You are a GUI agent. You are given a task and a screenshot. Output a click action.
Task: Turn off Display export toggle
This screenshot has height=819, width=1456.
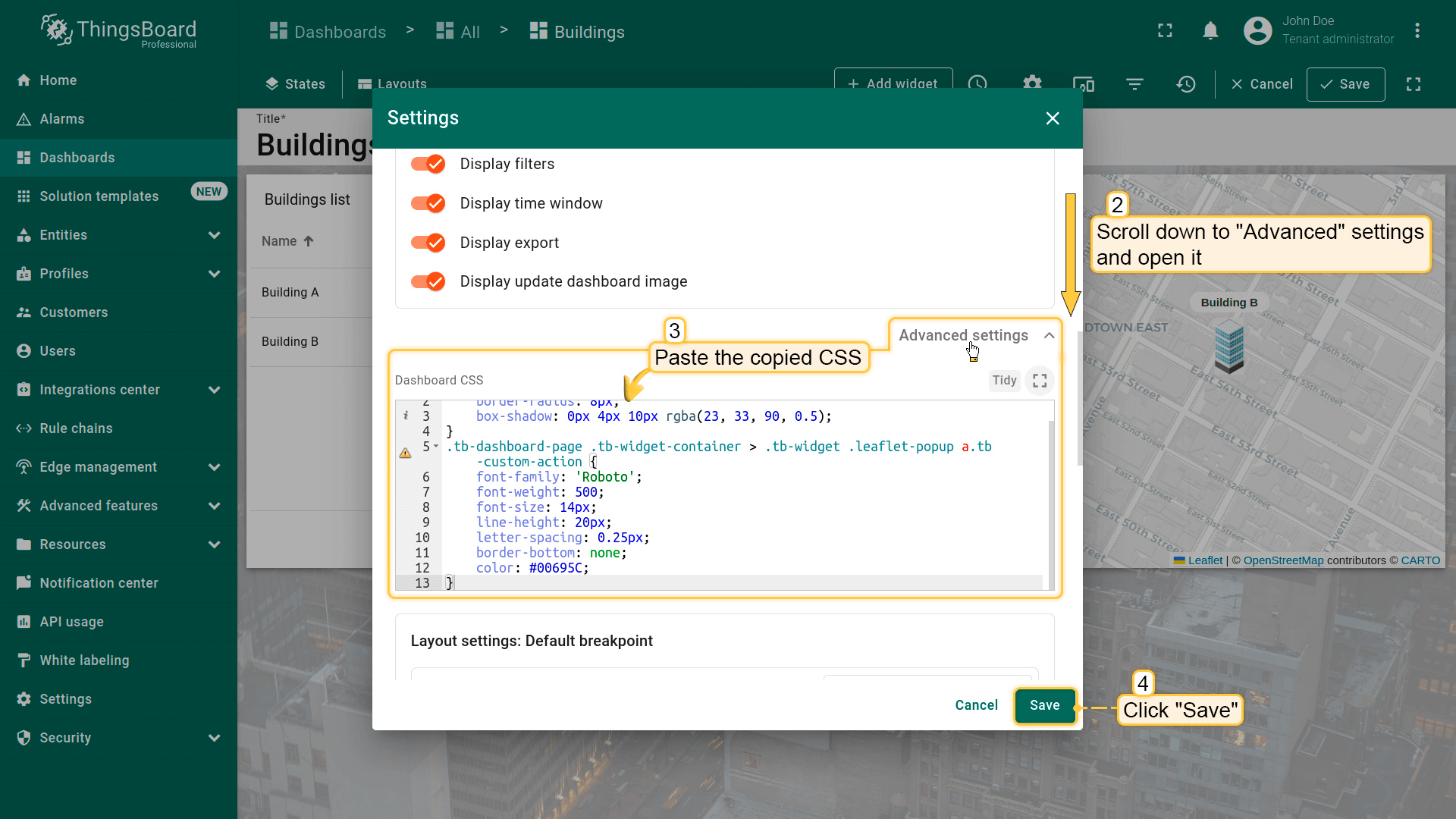coord(428,243)
